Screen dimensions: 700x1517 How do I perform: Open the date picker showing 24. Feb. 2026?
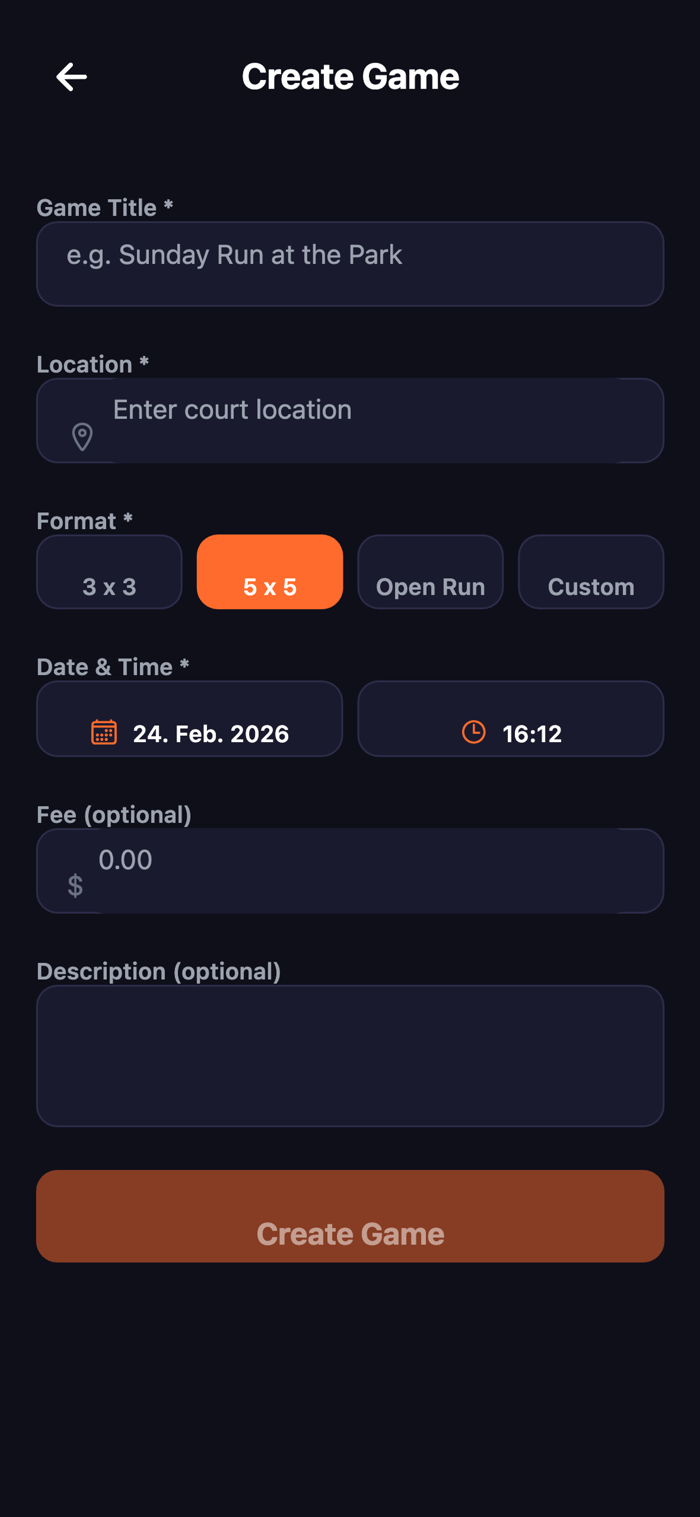tap(190, 719)
